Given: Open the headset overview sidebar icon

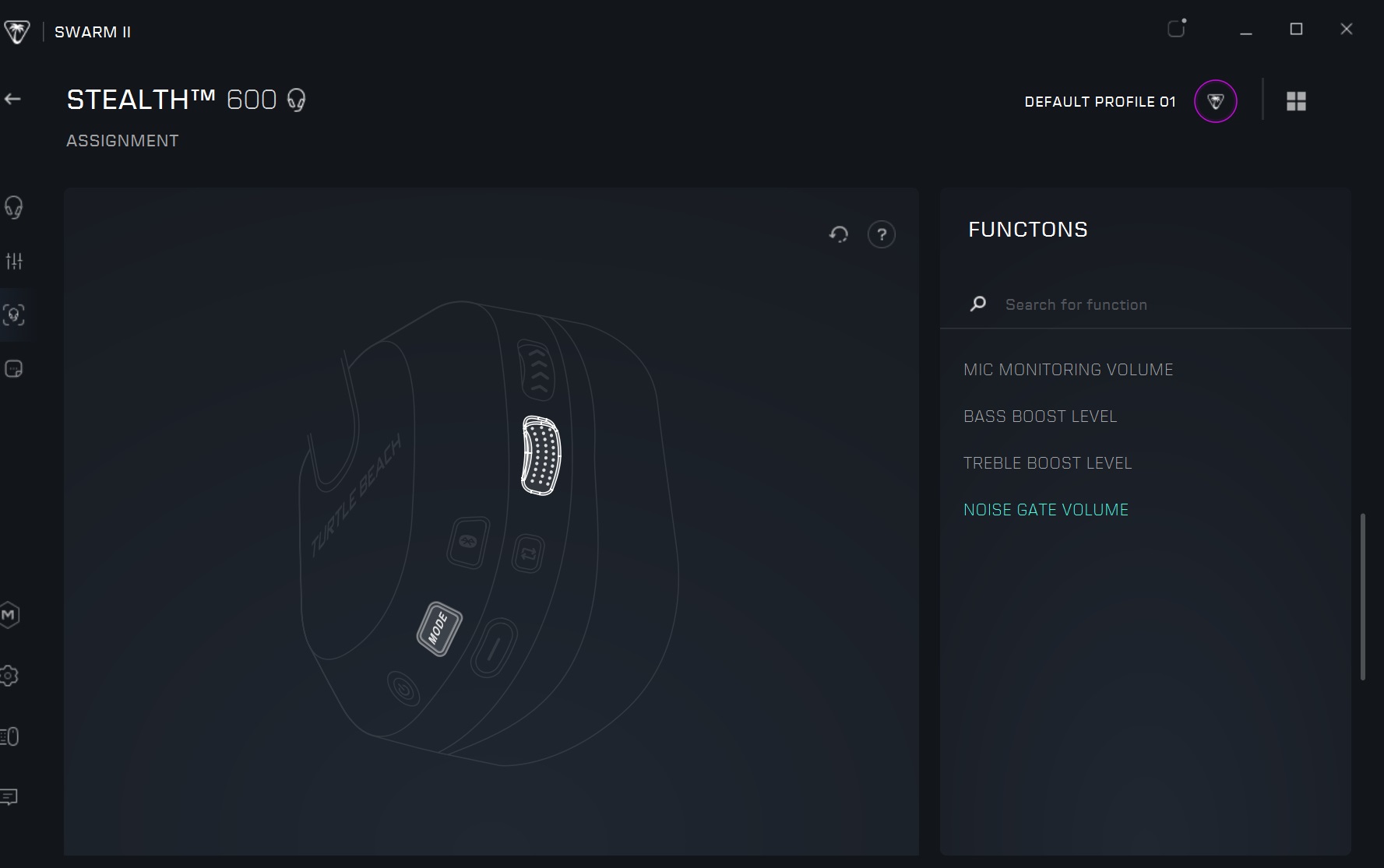Looking at the screenshot, I should pos(13,207).
